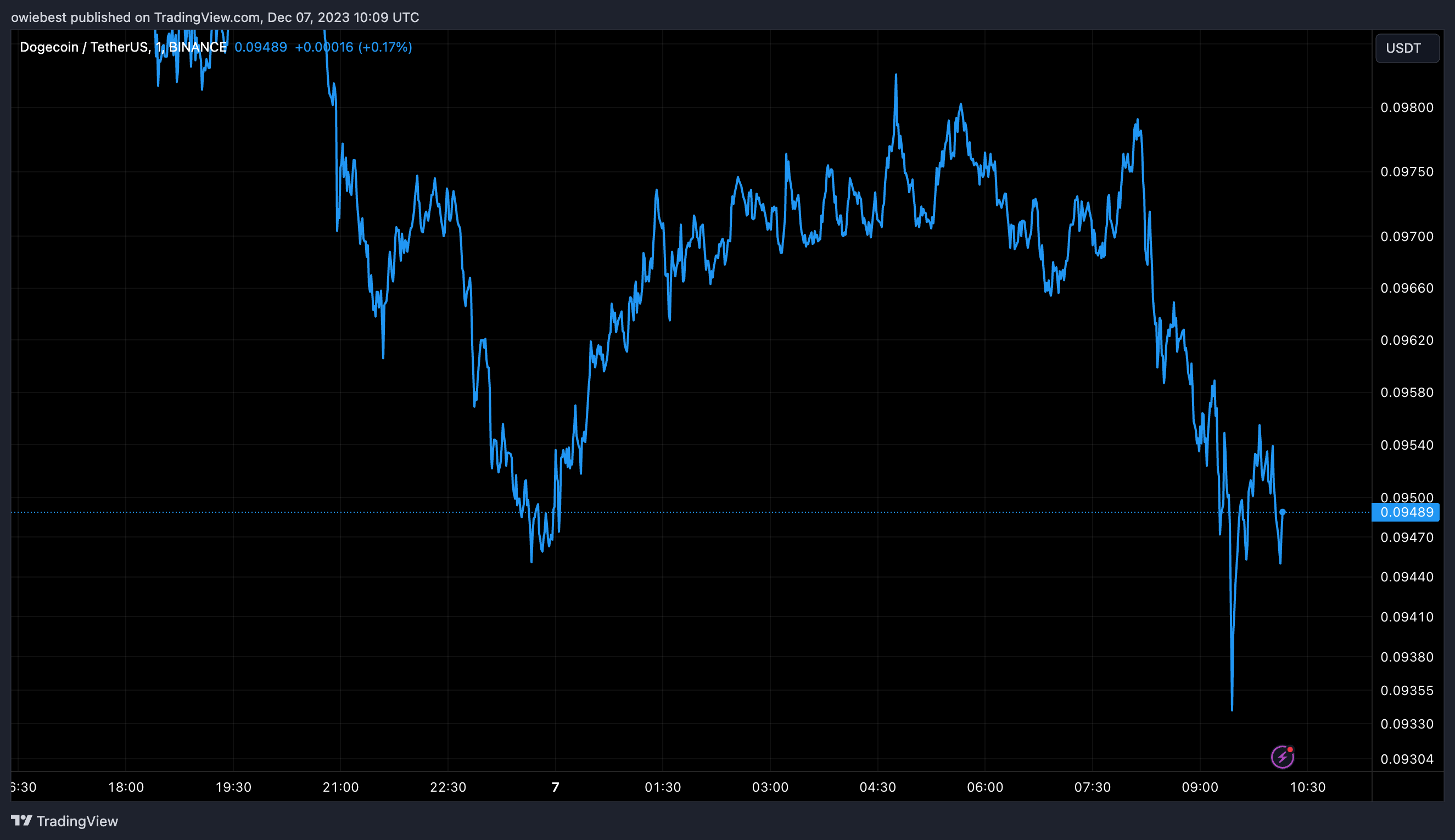Click the 18:00 time axis label
Viewport: 1455px width, 840px height.
(126, 787)
